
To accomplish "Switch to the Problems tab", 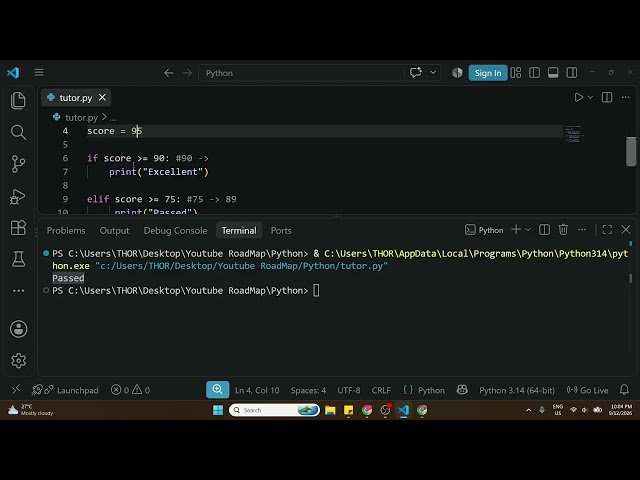I will click(66, 231).
